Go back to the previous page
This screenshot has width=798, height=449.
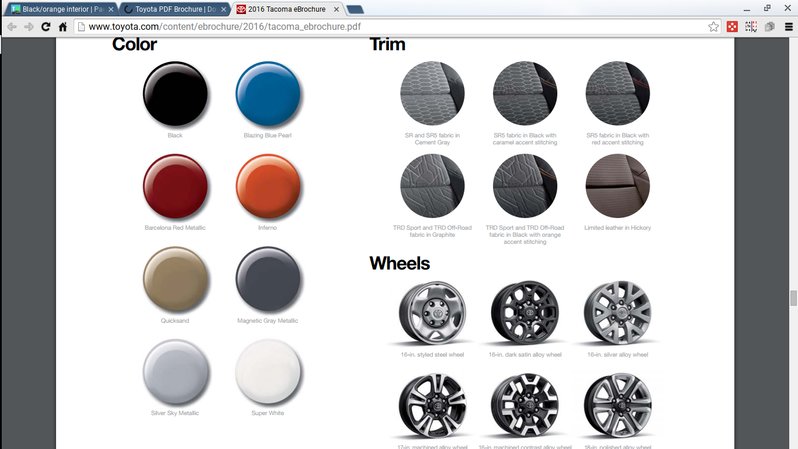pos(12,26)
